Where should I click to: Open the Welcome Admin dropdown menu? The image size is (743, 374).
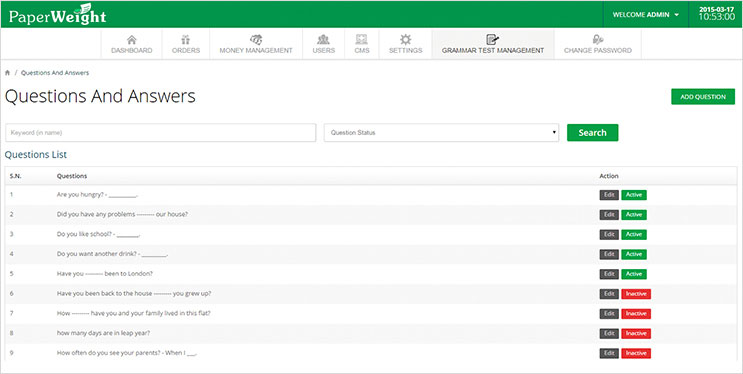tap(646, 15)
